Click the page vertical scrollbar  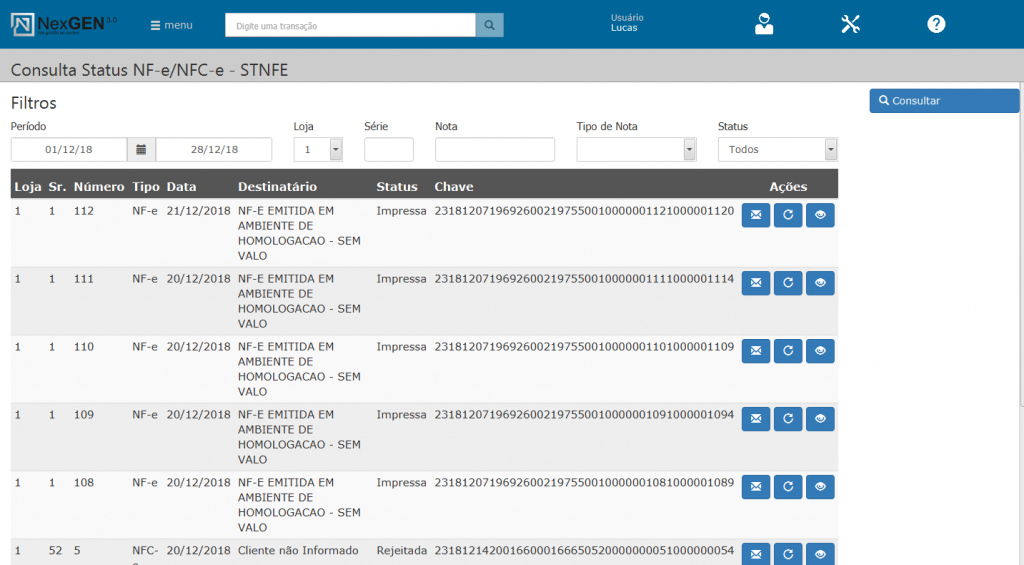click(1020, 300)
